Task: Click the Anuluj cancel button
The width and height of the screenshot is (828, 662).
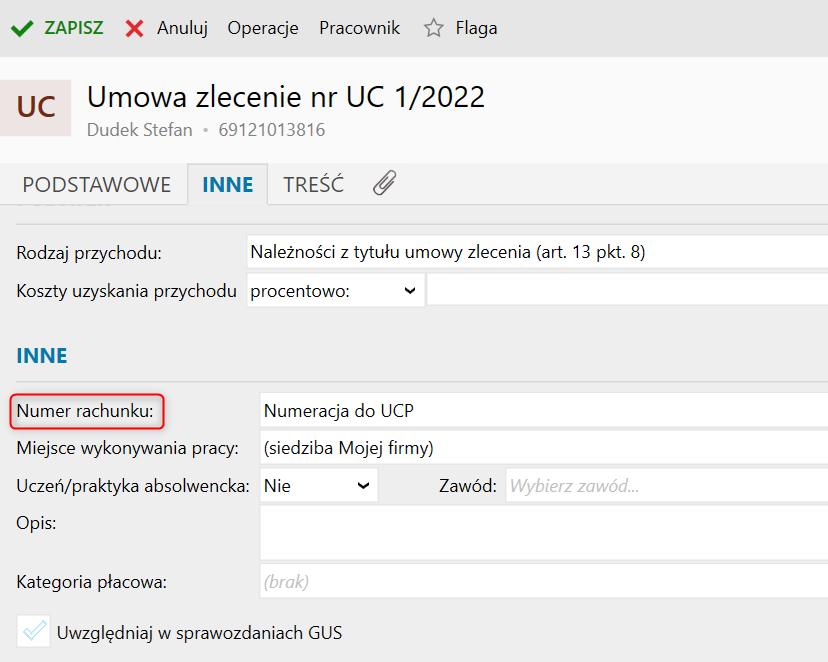Action: coord(182,28)
